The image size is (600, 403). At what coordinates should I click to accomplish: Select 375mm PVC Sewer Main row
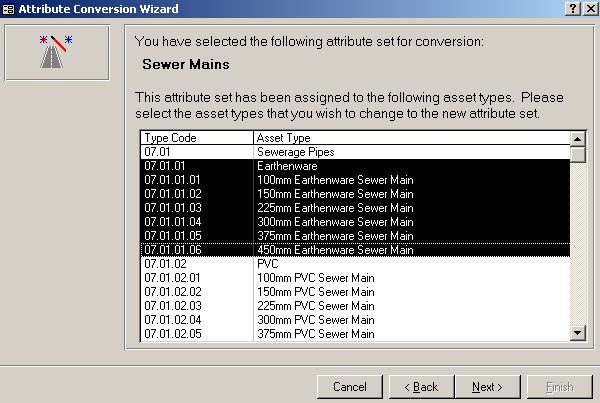coord(355,334)
